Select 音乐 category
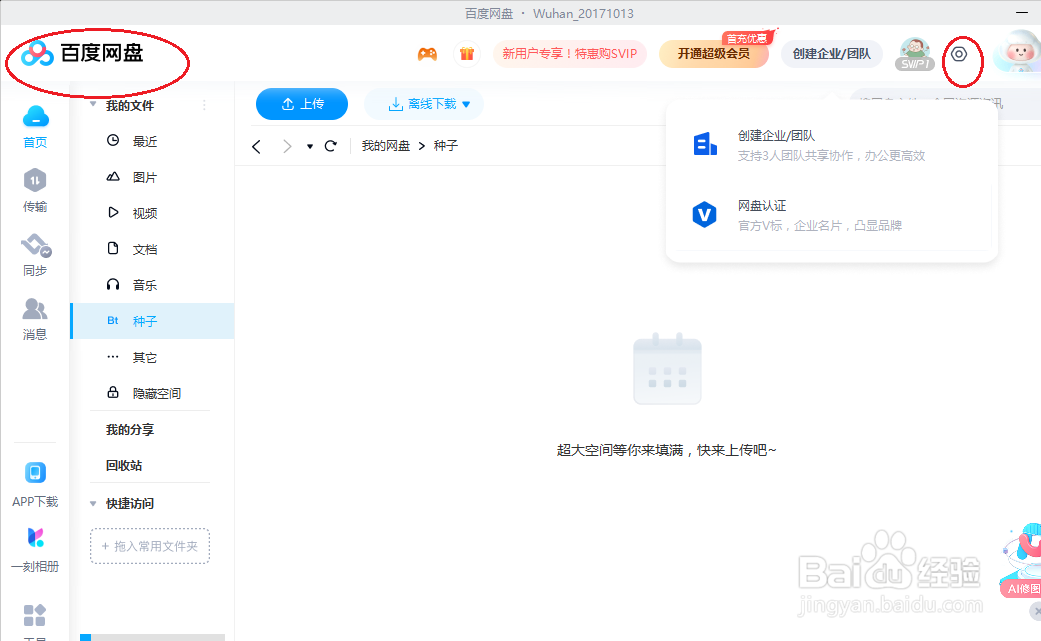1041x641 pixels. pos(152,285)
